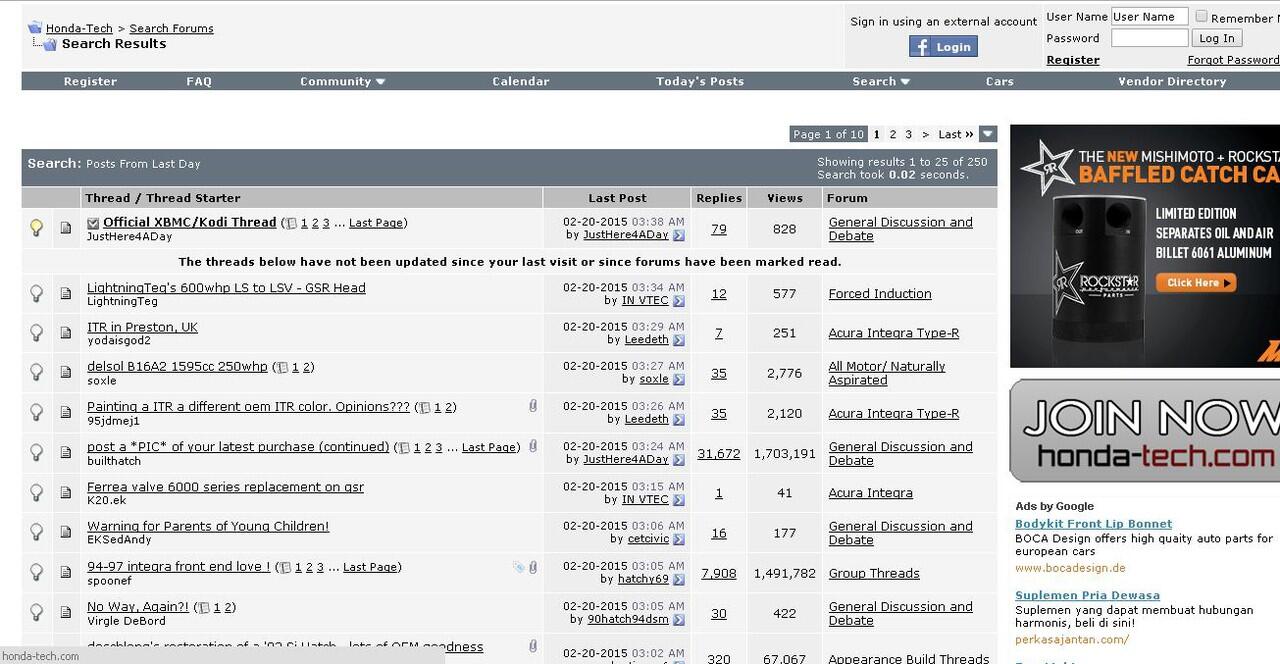The width and height of the screenshot is (1280, 664).
Task: Click lightbulb icon for ITR in Preston thread
Action: pos(37,333)
